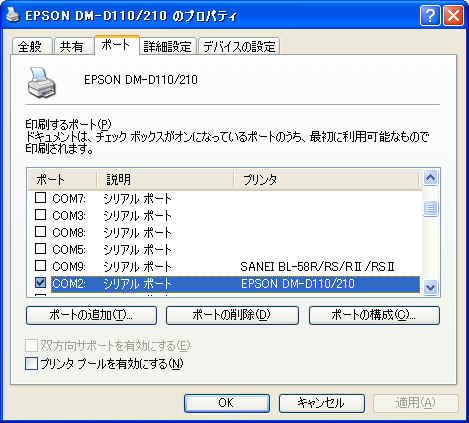Click the ポートの削除 button
The width and height of the screenshot is (469, 423).
pyautogui.click(x=232, y=315)
